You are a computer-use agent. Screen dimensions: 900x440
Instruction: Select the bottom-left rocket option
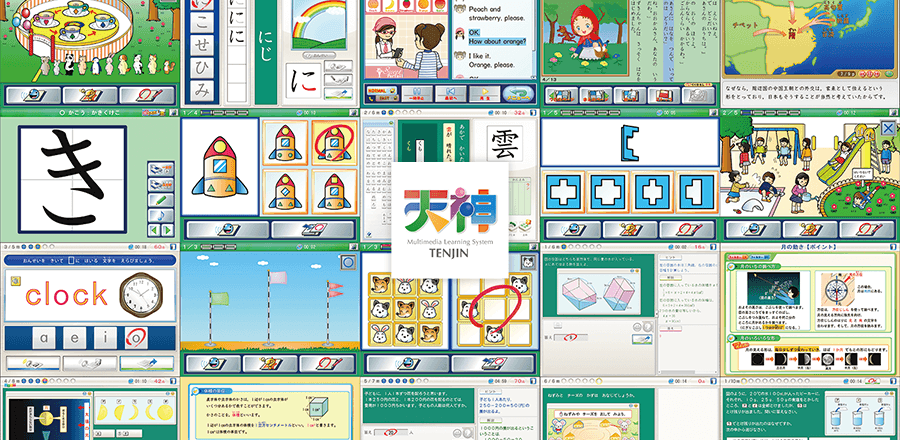(285, 192)
